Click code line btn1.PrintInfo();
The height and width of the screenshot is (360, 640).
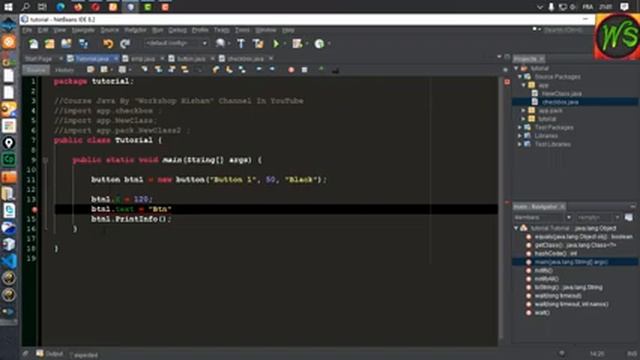131,219
